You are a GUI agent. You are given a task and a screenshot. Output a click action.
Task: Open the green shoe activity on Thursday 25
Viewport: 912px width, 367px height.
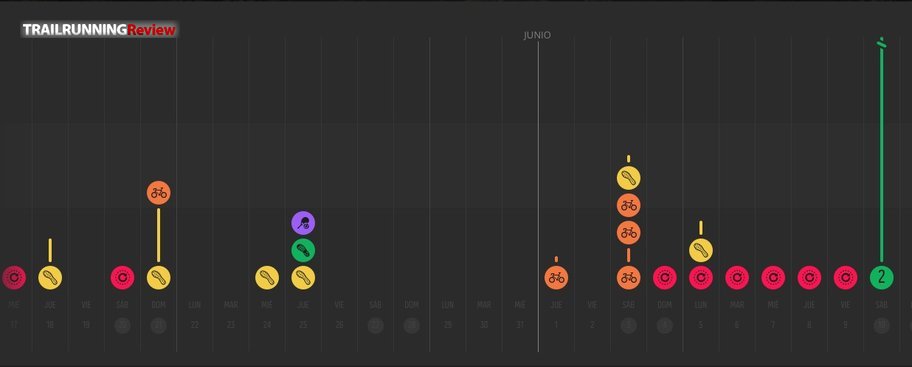[x=303, y=251]
